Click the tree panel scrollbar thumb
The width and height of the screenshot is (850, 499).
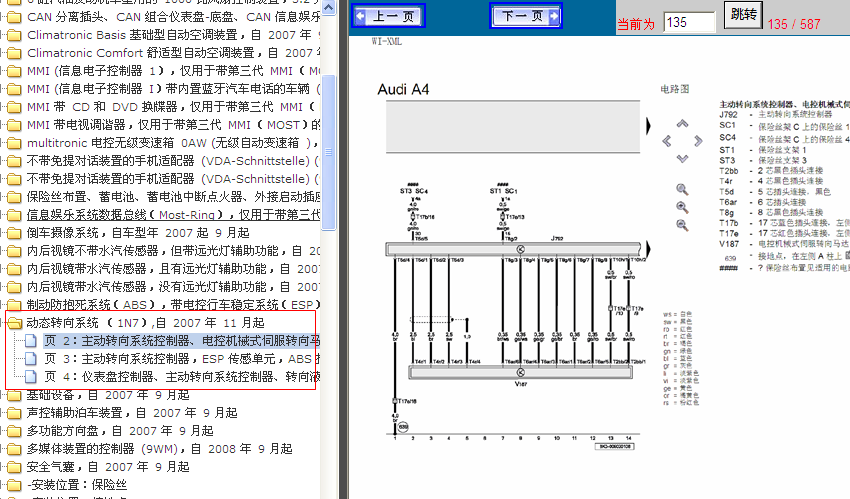tap(329, 152)
